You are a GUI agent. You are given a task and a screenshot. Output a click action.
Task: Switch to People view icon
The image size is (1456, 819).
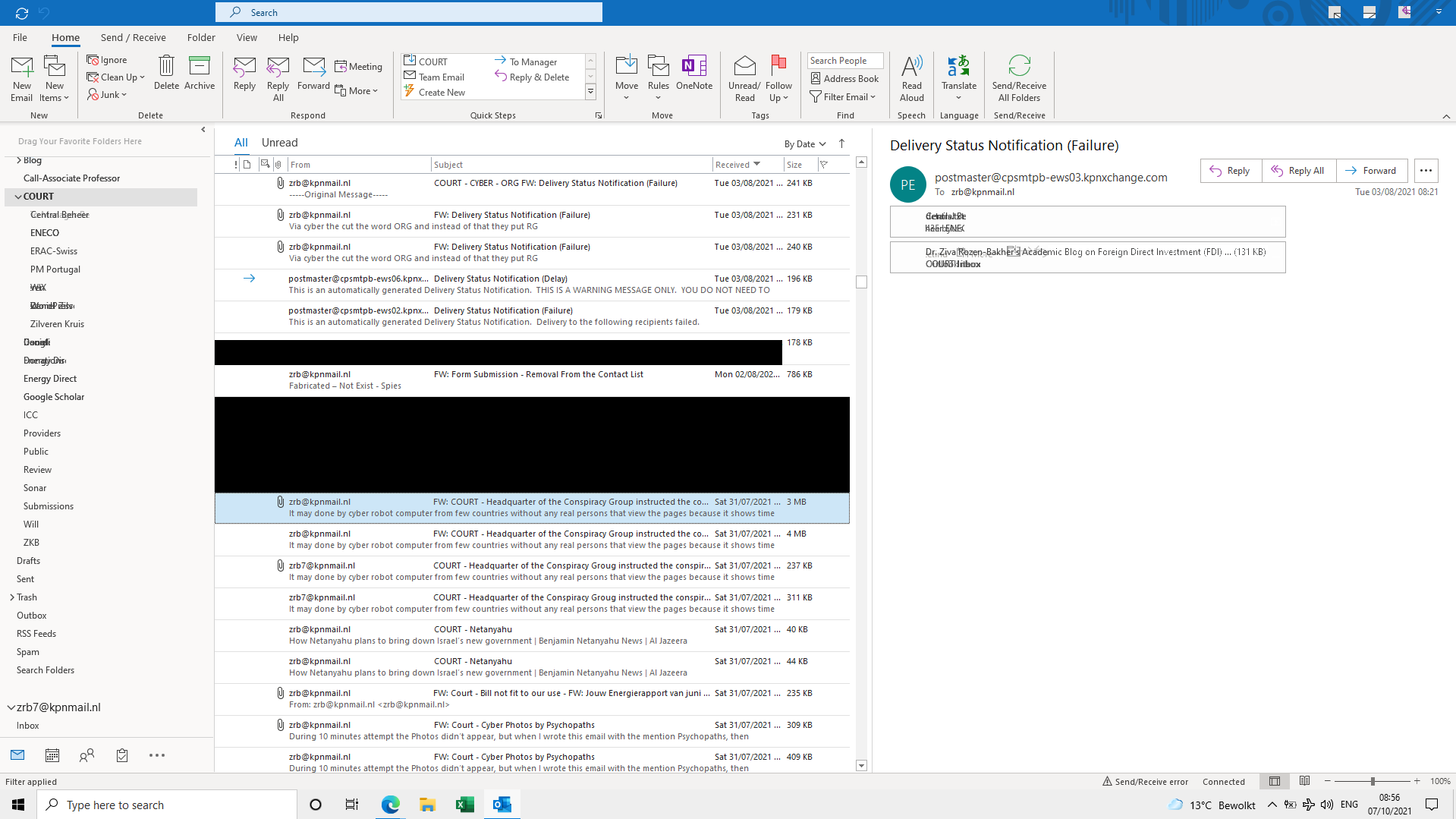[87, 755]
